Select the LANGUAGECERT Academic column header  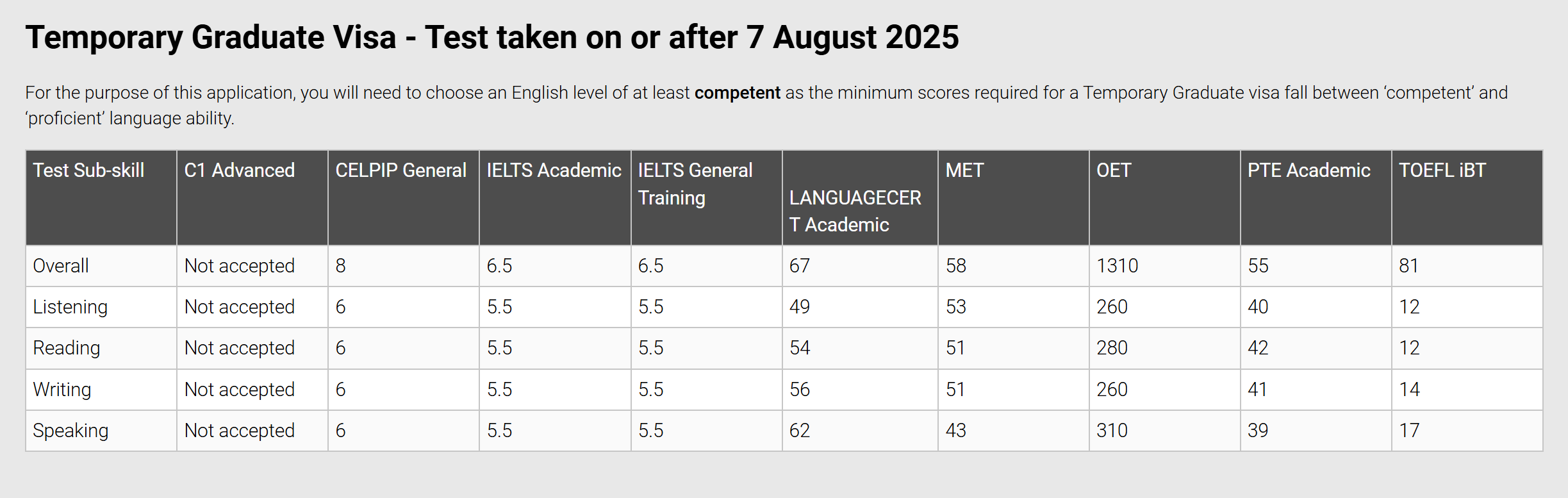(855, 211)
